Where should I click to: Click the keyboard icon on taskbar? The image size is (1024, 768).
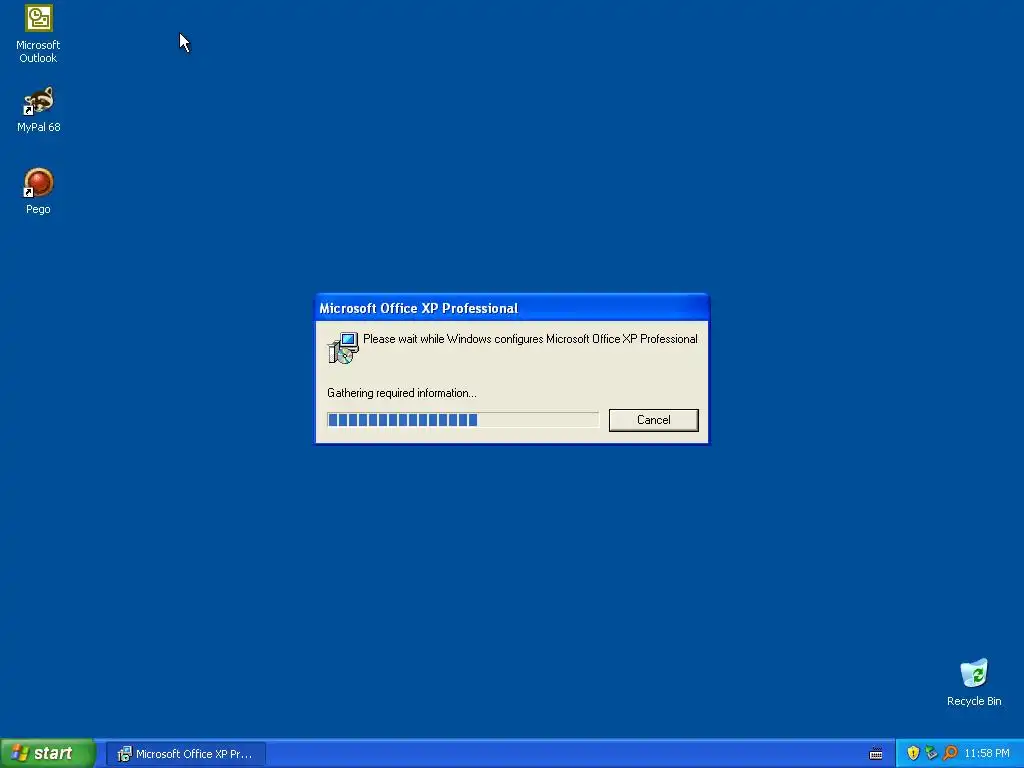876,754
